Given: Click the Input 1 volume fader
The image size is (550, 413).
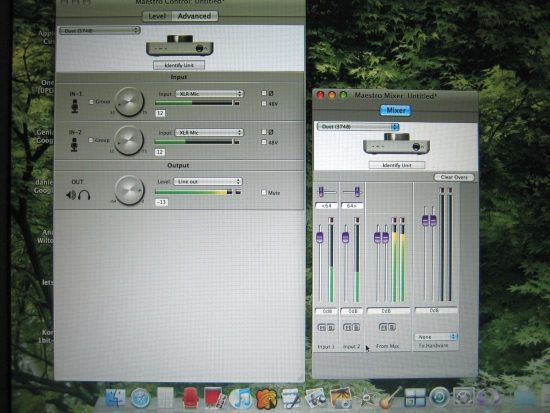Looking at the screenshot, I should 320,237.
